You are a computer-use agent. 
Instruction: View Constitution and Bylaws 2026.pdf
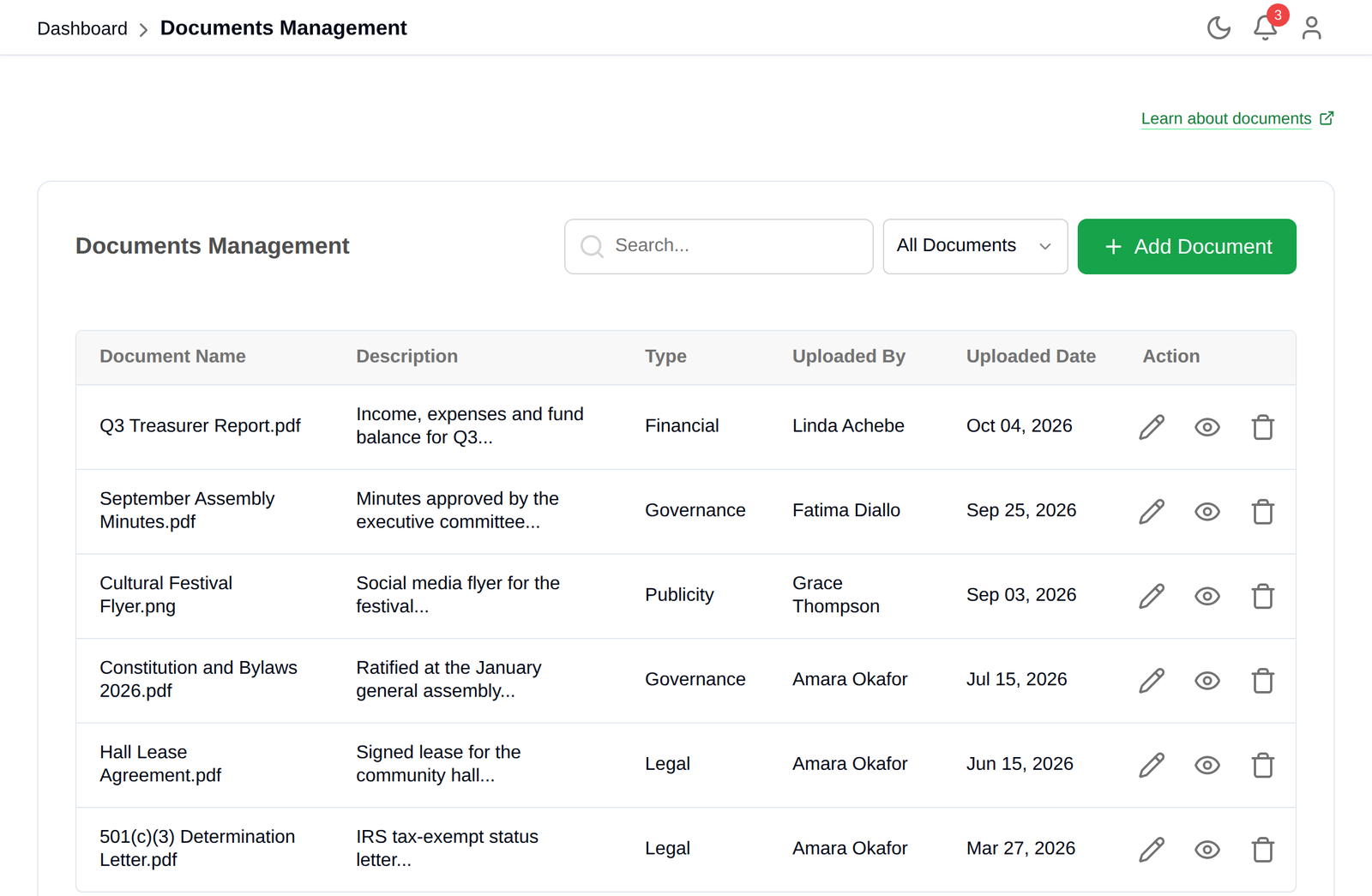[1207, 681]
